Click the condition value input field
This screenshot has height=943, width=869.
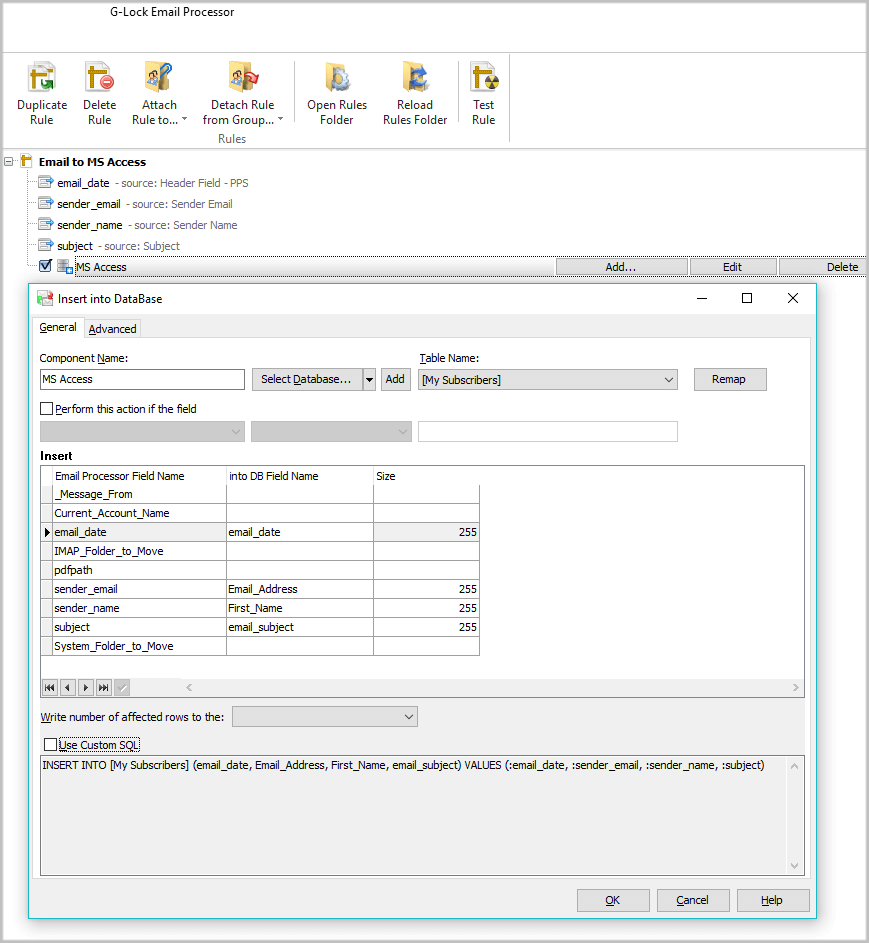point(548,432)
